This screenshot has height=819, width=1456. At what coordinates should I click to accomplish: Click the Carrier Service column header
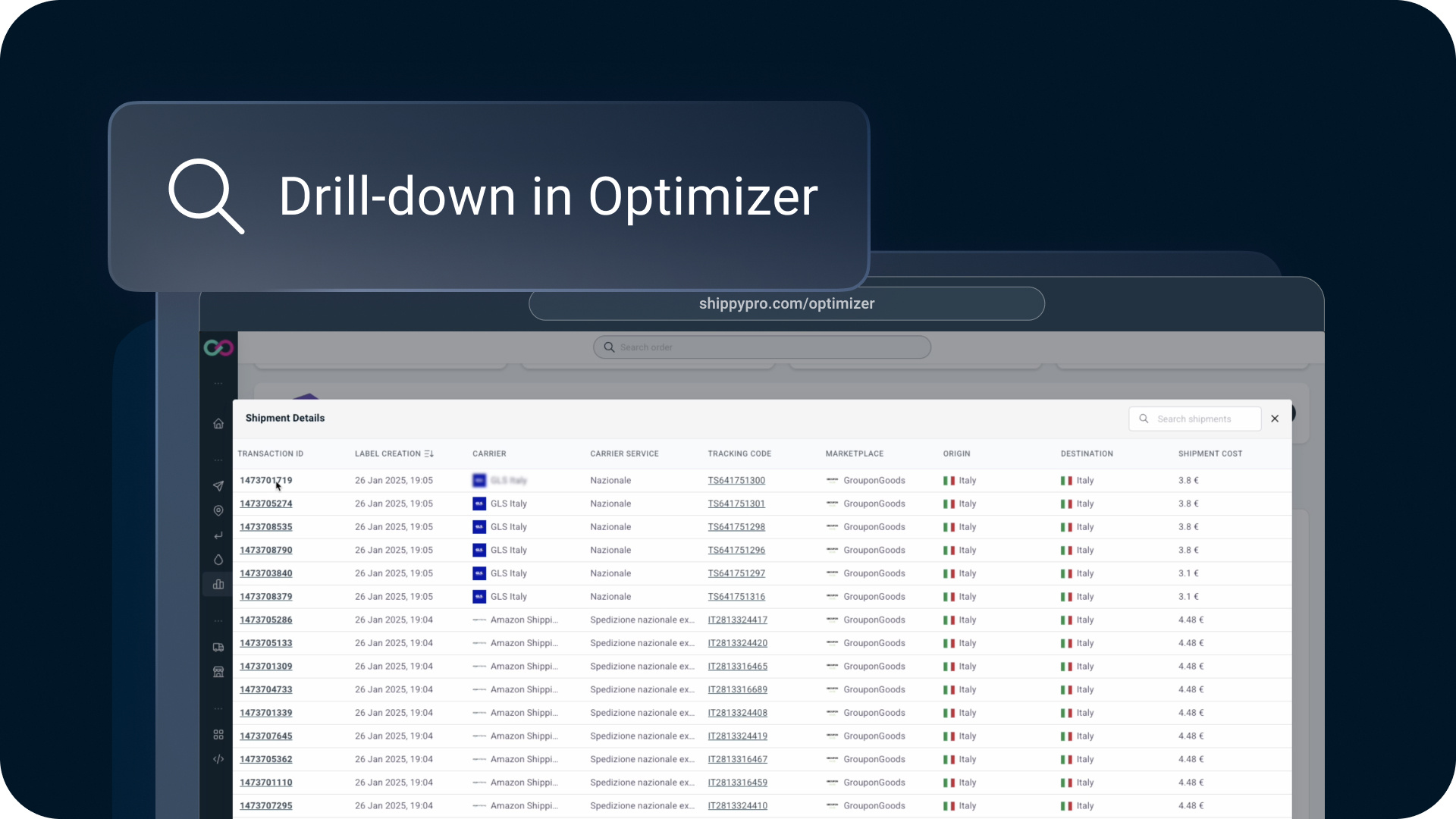625,453
